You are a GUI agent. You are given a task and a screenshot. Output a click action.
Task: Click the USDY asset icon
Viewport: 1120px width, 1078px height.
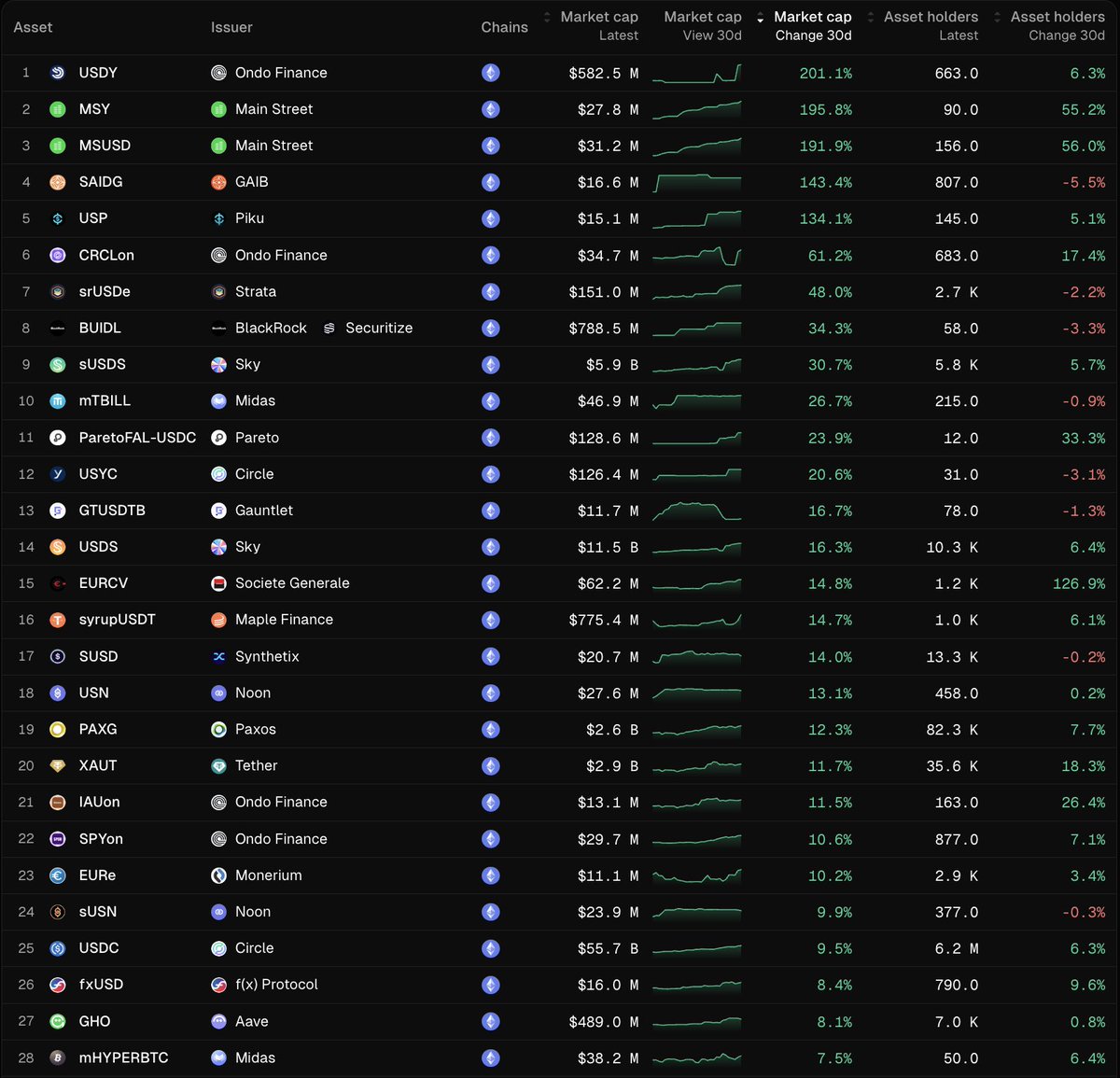[57, 73]
